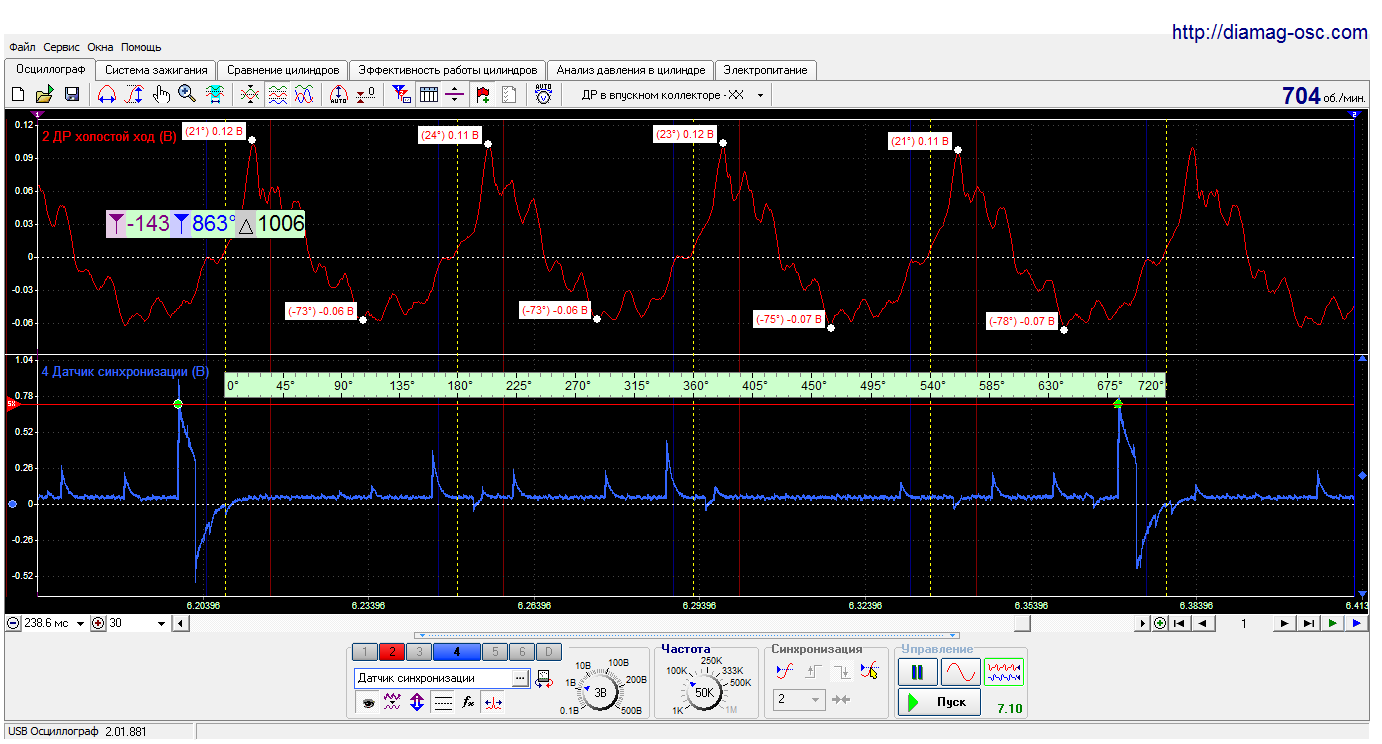The width and height of the screenshot is (1382, 744).
Task: Save recording with the floppy disk icon
Action: pyautogui.click(x=72, y=95)
